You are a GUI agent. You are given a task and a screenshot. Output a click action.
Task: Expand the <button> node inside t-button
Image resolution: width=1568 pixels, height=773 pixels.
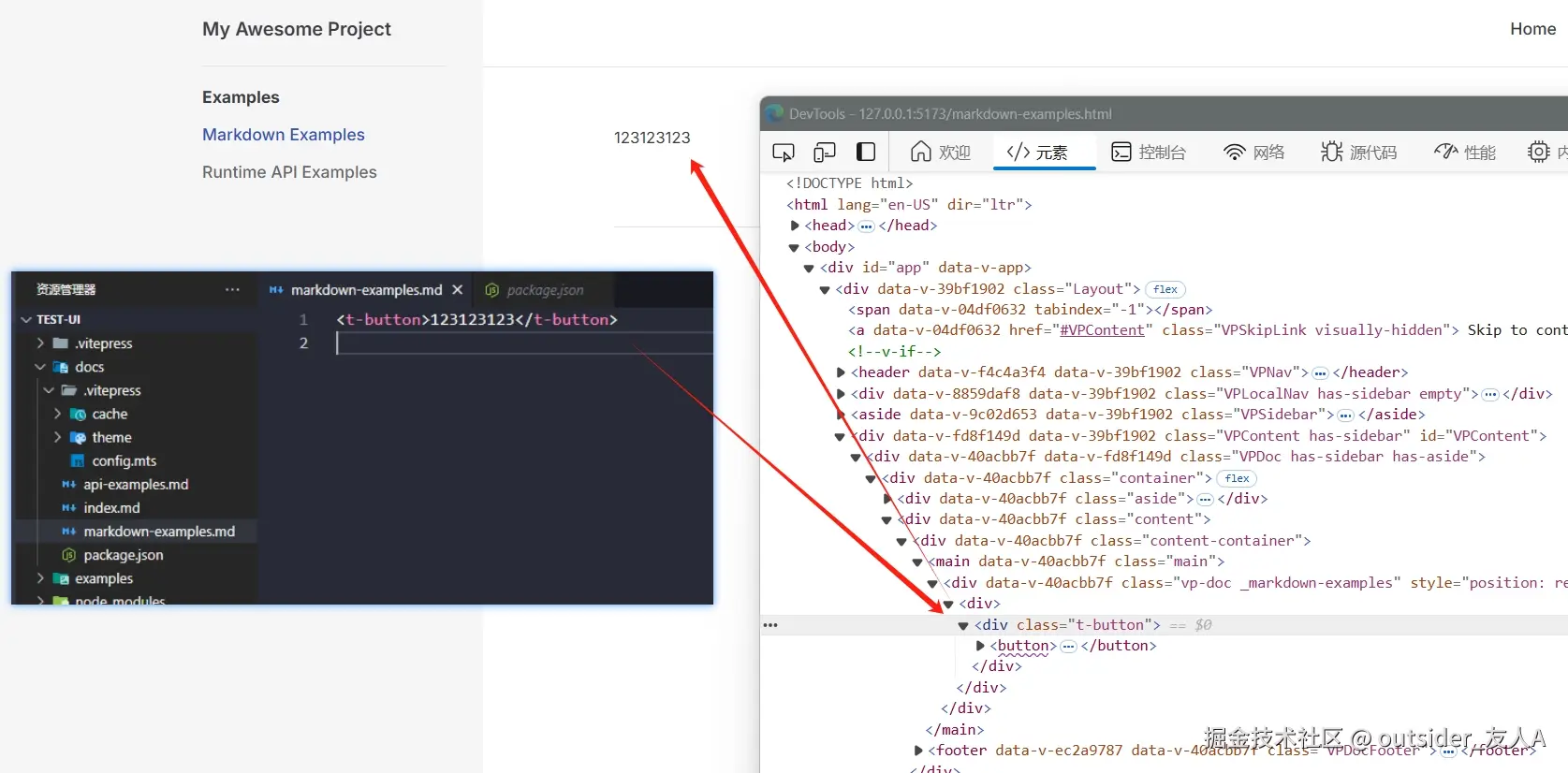click(x=980, y=646)
